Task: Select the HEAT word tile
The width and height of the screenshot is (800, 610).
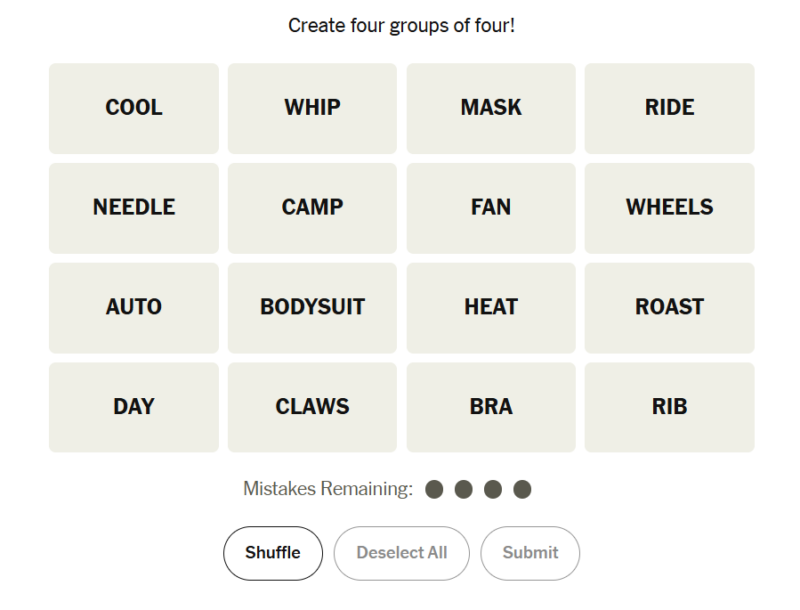Action: (x=491, y=307)
